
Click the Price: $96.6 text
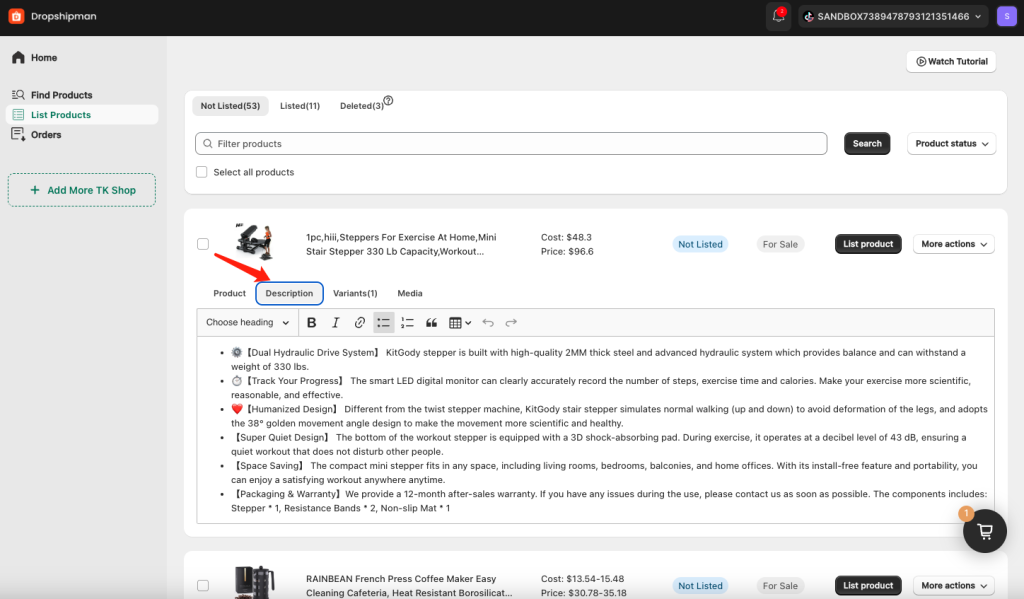coord(567,251)
